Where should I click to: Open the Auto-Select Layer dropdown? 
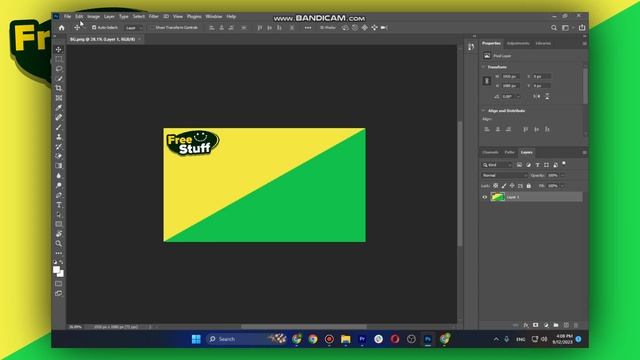(x=133, y=28)
